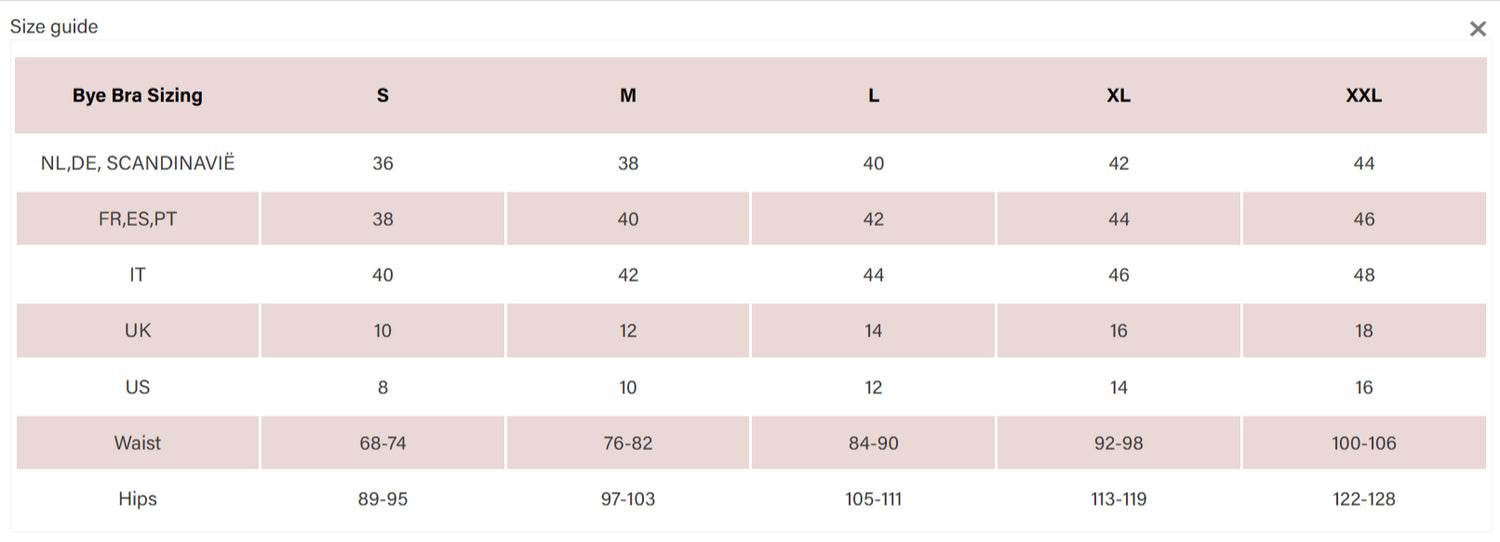
Task: Click the Waist row label
Action: pos(137,443)
